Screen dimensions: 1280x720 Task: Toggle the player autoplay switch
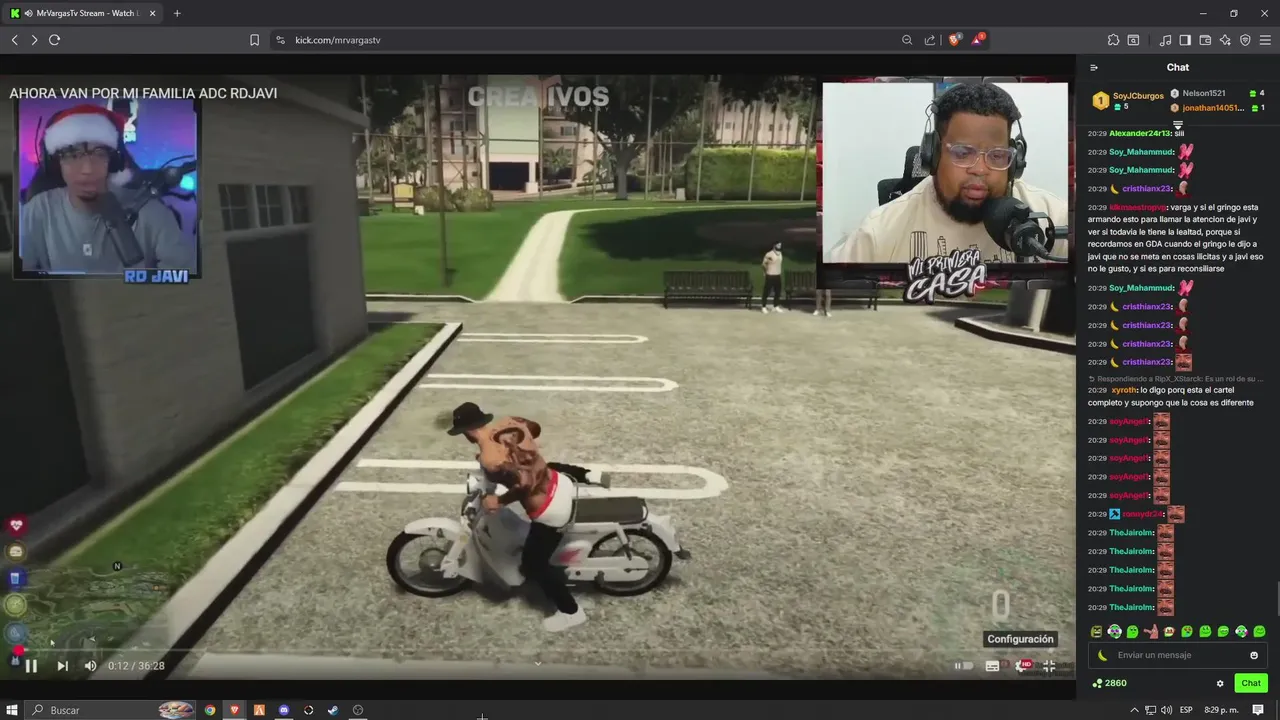(964, 666)
